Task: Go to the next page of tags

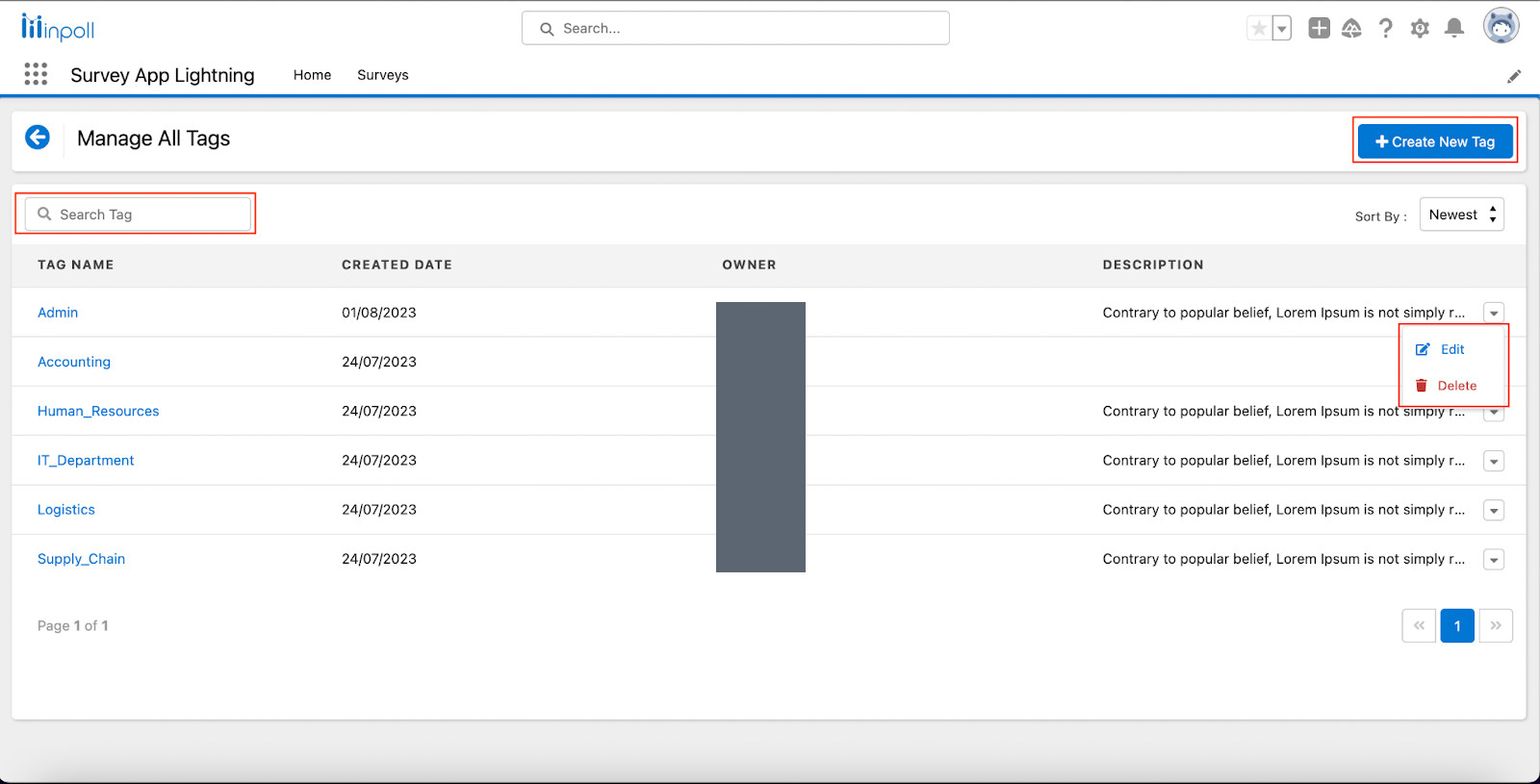Action: click(x=1496, y=625)
